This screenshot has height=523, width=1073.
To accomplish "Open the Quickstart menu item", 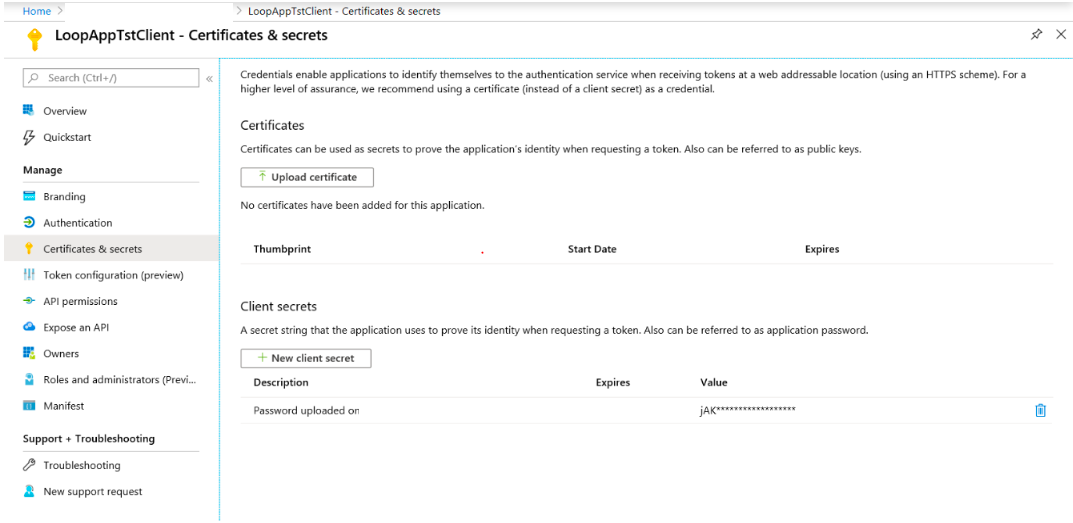I will point(67,137).
